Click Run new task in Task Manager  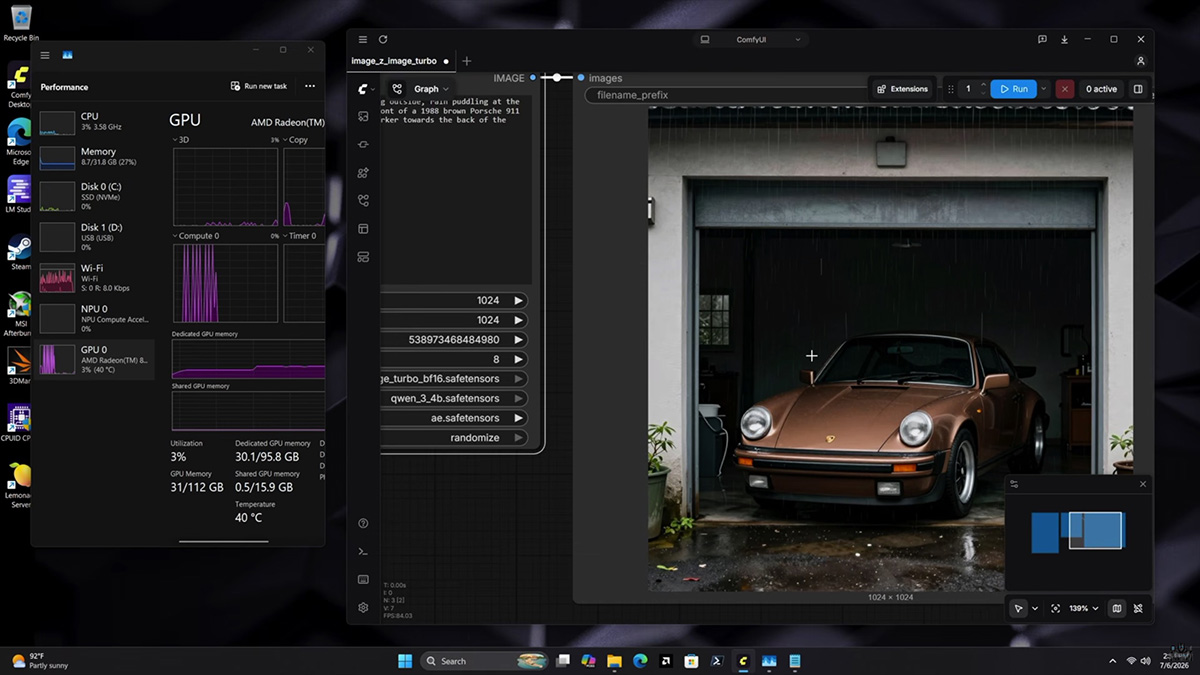pos(259,86)
